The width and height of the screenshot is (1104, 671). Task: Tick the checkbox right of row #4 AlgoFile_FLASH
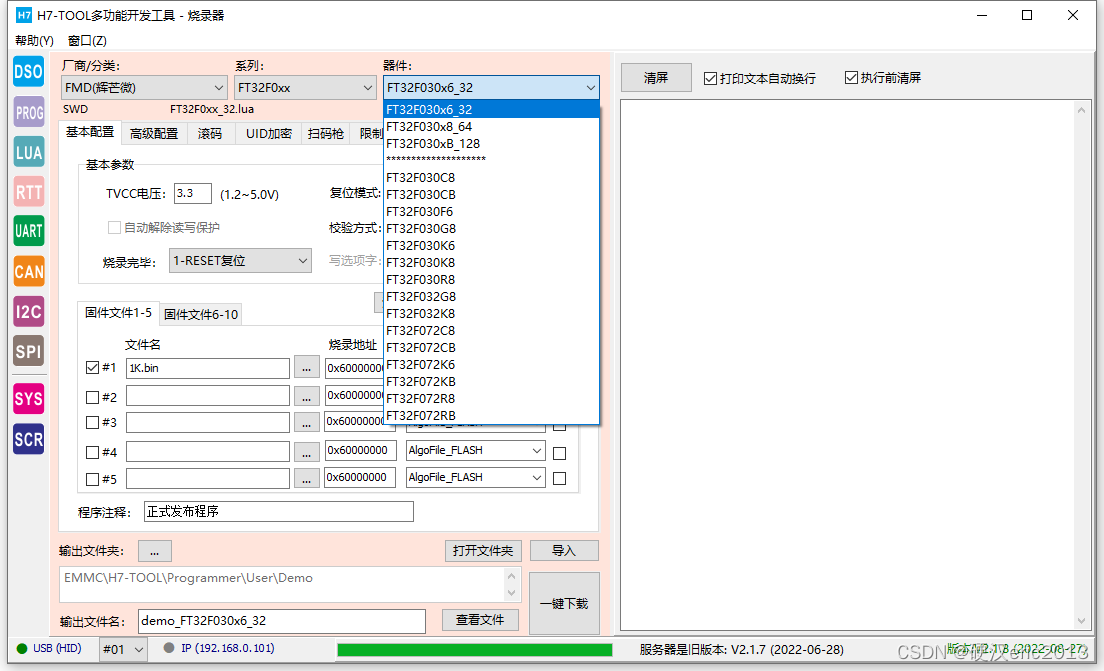tap(560, 453)
